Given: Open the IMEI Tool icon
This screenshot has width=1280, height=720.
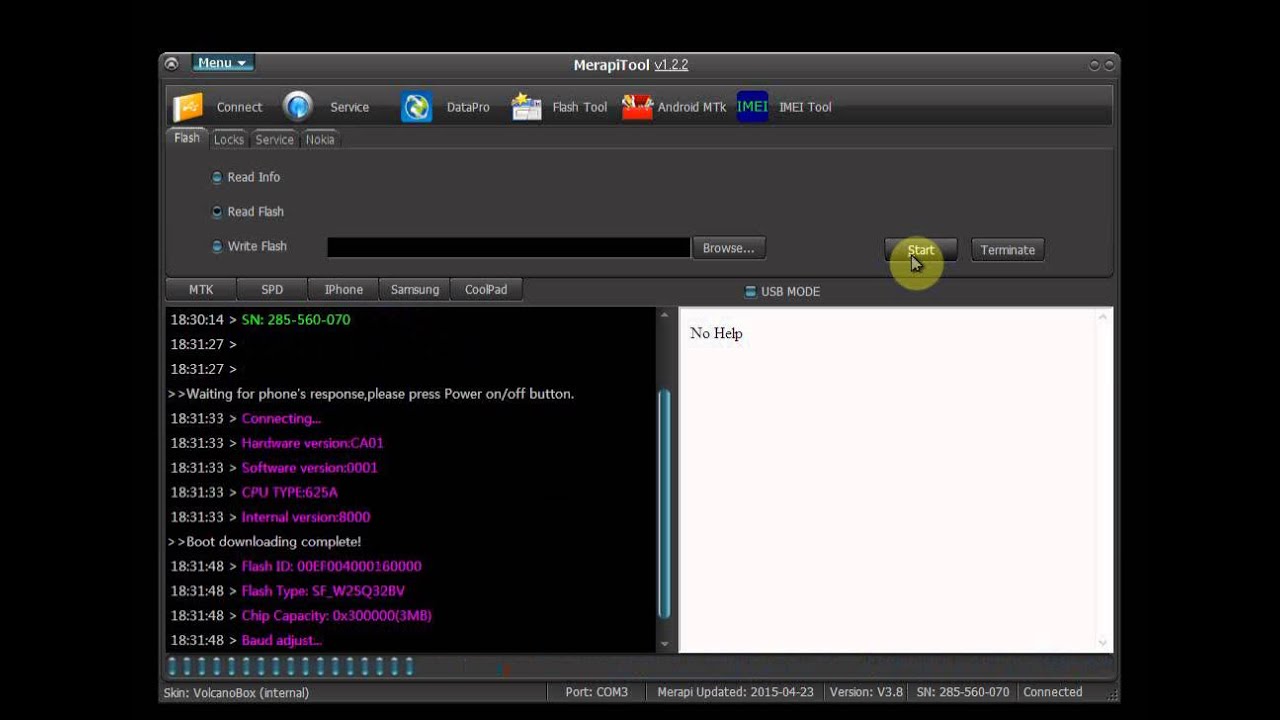Looking at the screenshot, I should coord(752,107).
